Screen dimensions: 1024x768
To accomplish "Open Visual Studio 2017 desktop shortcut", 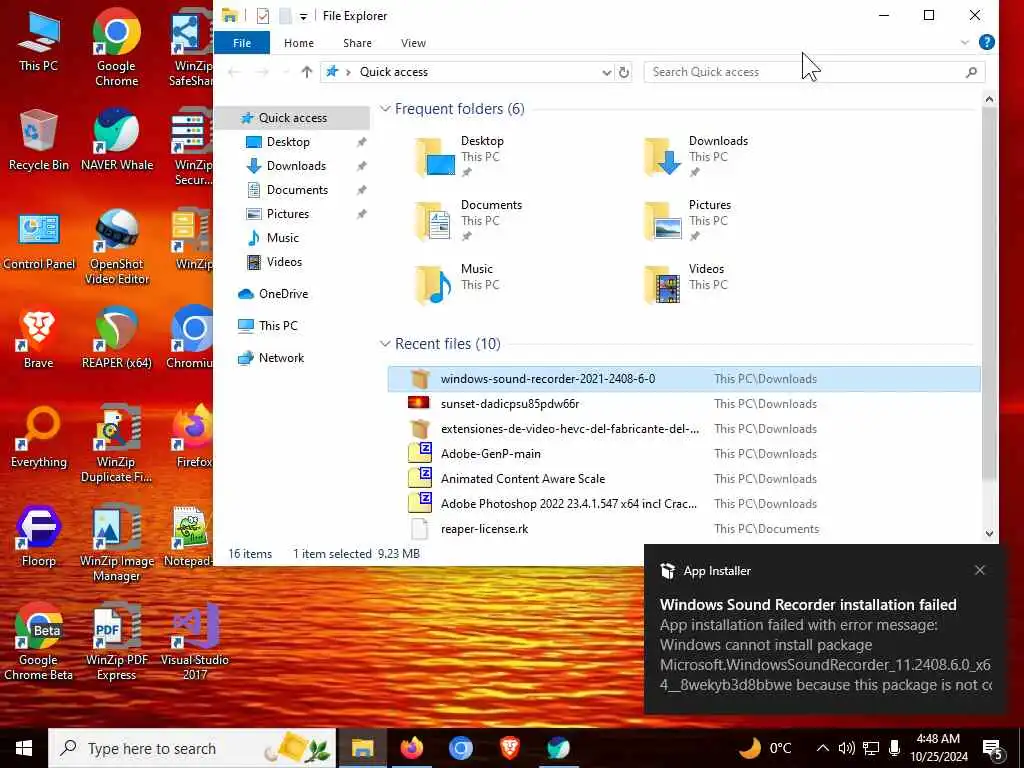I will 195,642.
